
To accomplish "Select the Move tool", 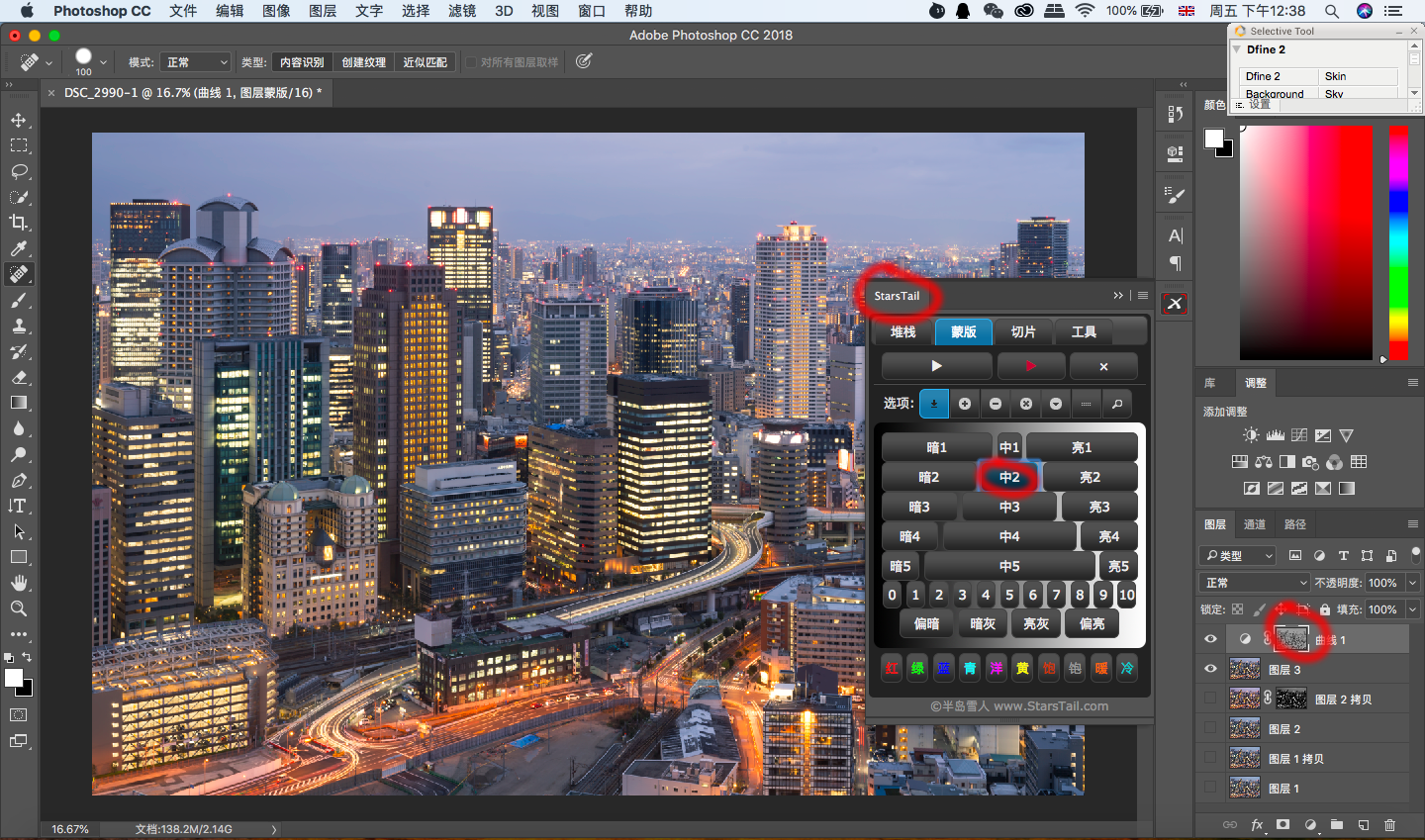I will (x=19, y=120).
